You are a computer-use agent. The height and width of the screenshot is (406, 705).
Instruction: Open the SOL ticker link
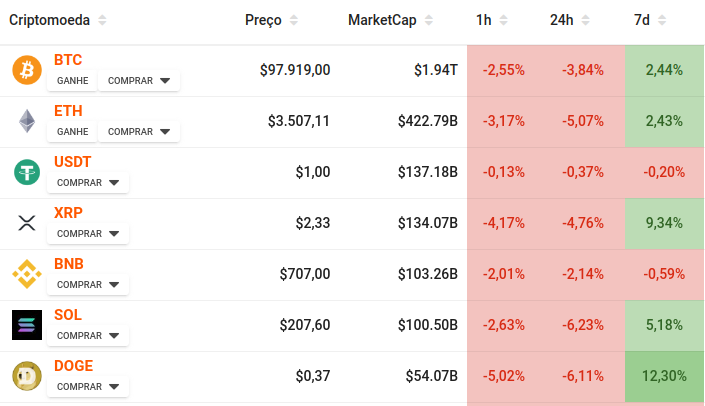(x=68, y=315)
